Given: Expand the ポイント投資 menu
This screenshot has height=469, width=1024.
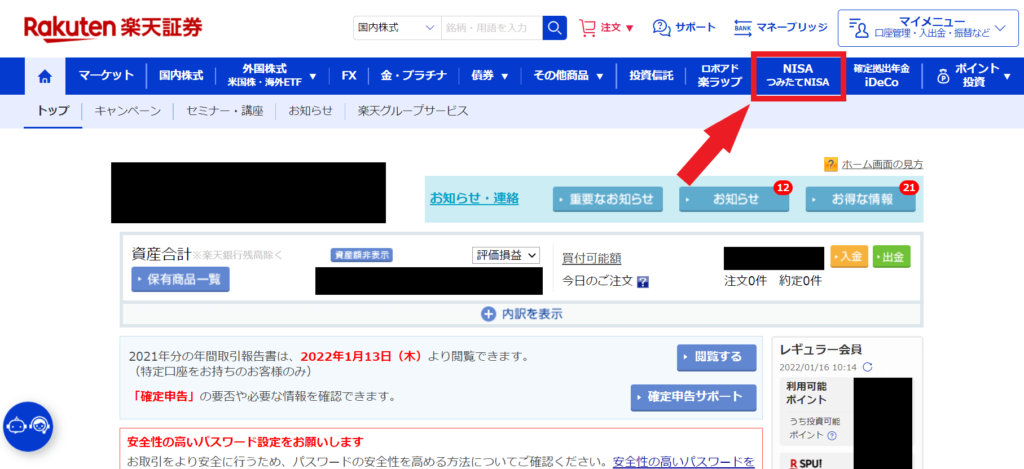Looking at the screenshot, I should tap(973, 76).
